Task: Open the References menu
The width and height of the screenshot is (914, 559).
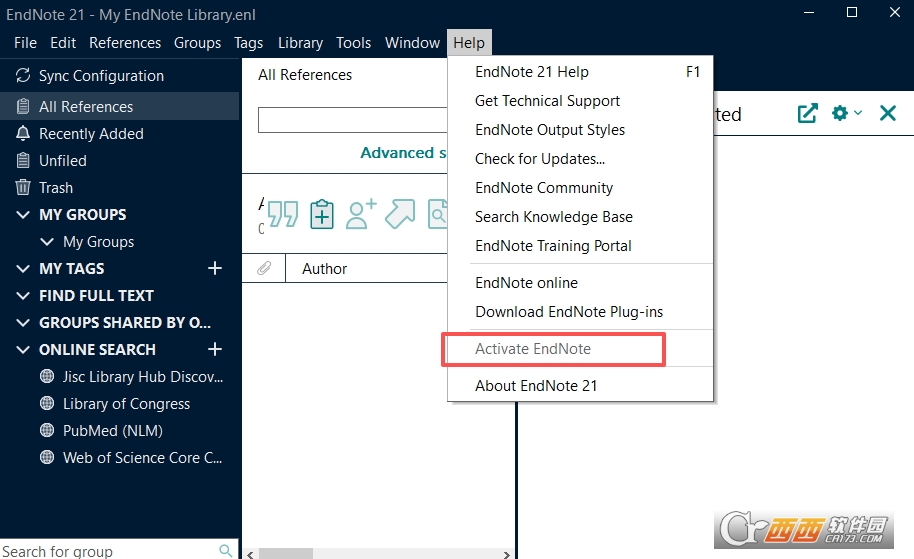Action: [x=125, y=43]
